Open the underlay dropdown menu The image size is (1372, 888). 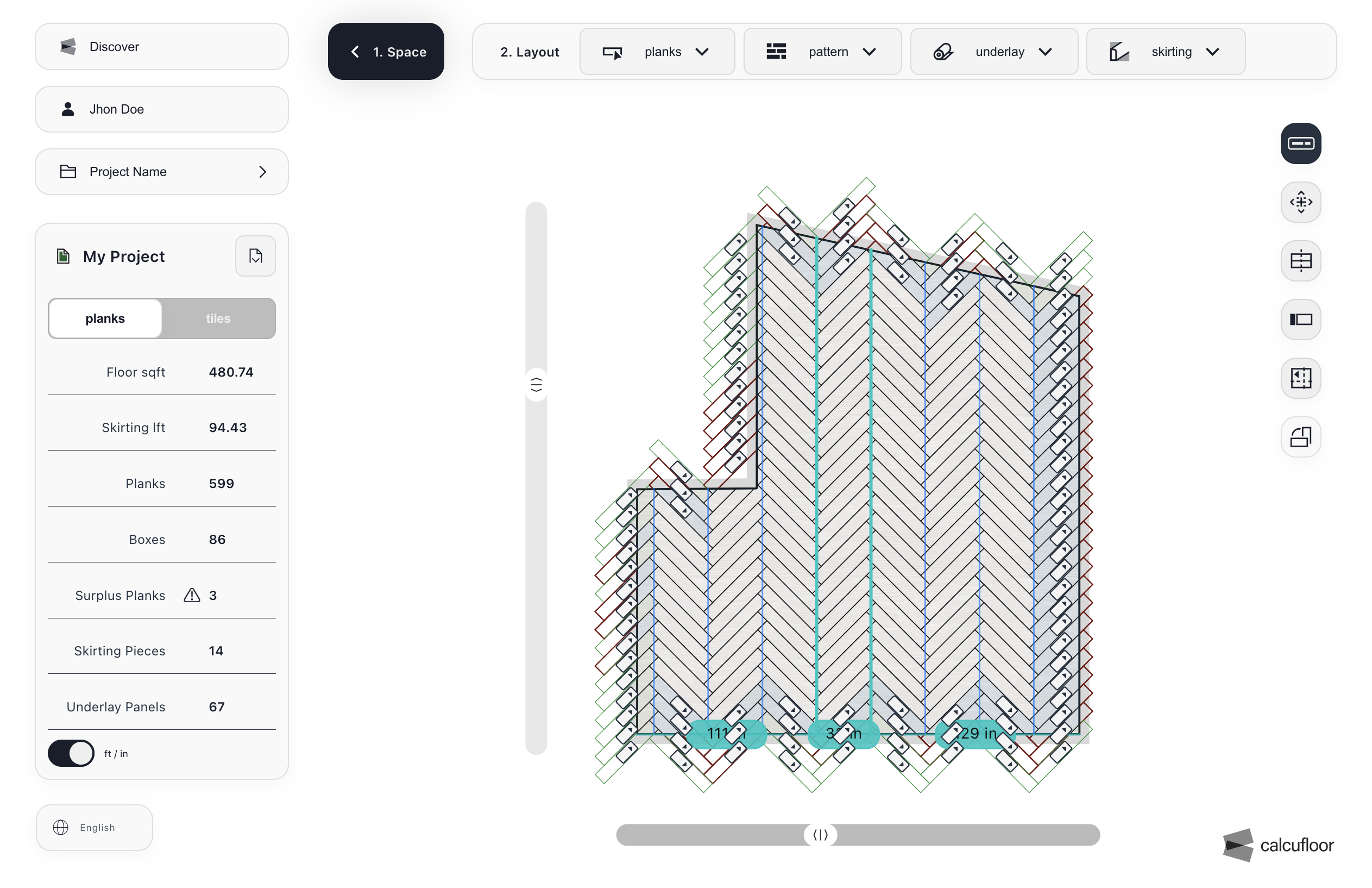993,52
